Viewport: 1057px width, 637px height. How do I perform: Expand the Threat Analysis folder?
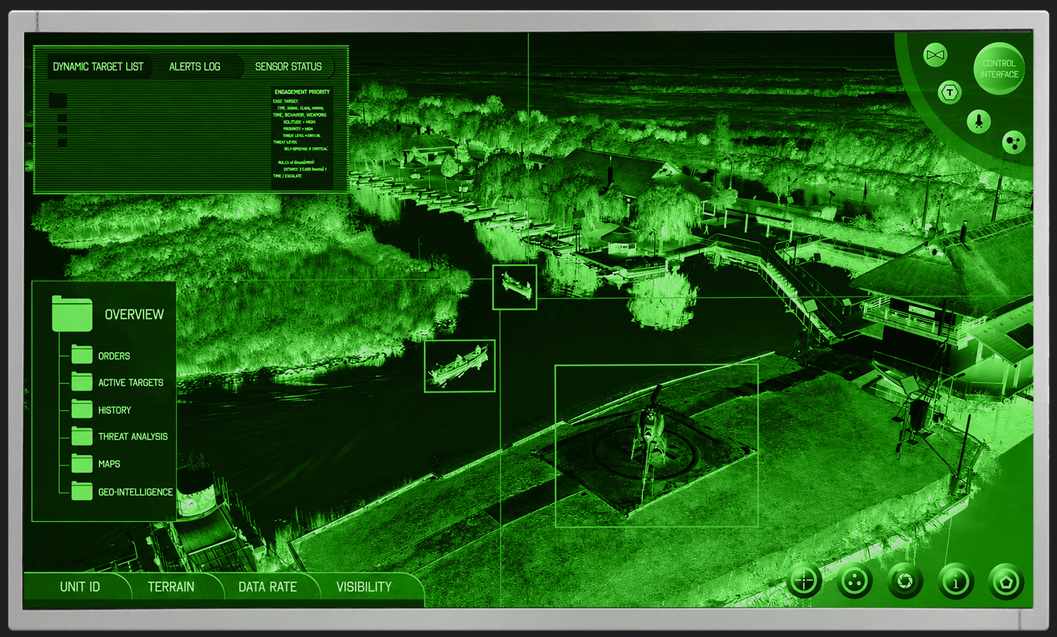(x=120, y=436)
